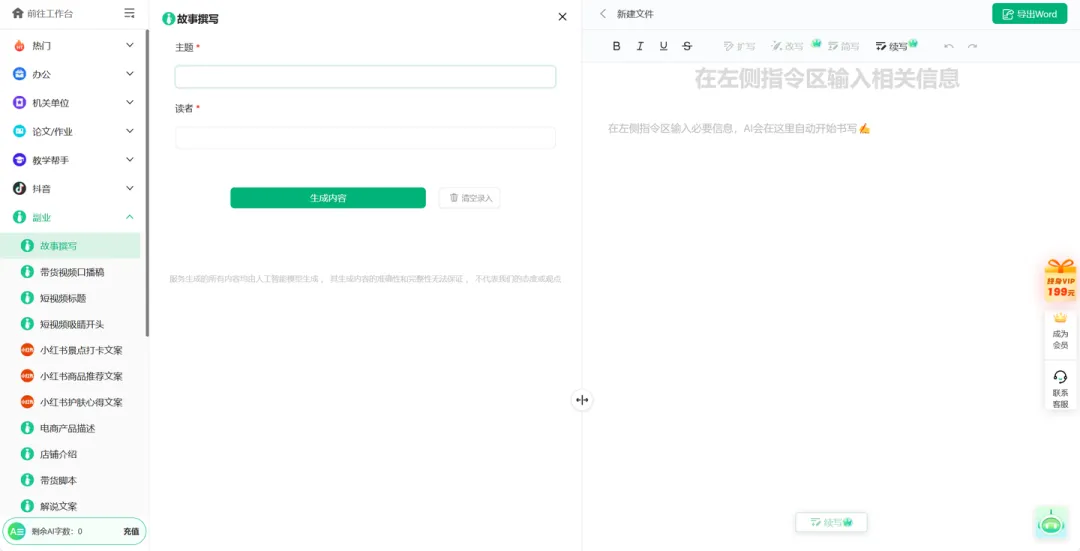Click the sidebar vertical scrollbar
The width and height of the screenshot is (1080, 551).
point(147,183)
